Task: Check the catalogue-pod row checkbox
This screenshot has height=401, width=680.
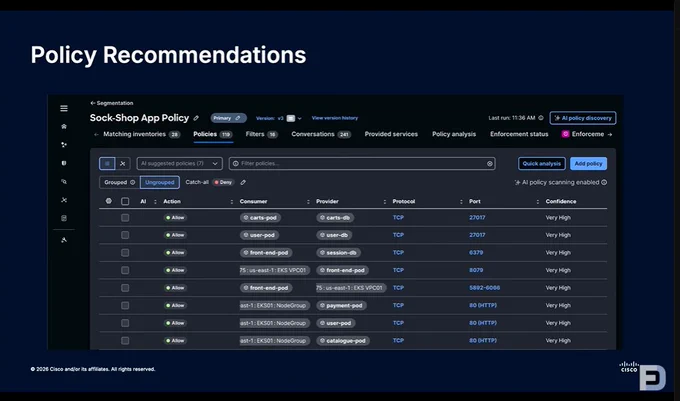Action: point(125,341)
